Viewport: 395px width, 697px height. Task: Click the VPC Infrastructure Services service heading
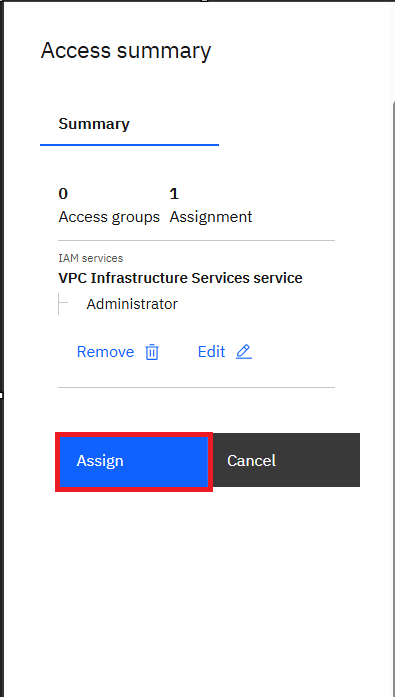[x=180, y=278]
